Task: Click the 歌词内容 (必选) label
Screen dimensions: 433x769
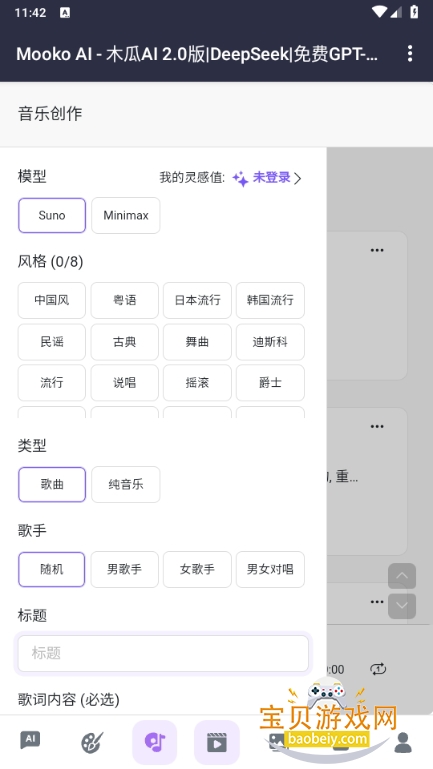Action: 69,699
